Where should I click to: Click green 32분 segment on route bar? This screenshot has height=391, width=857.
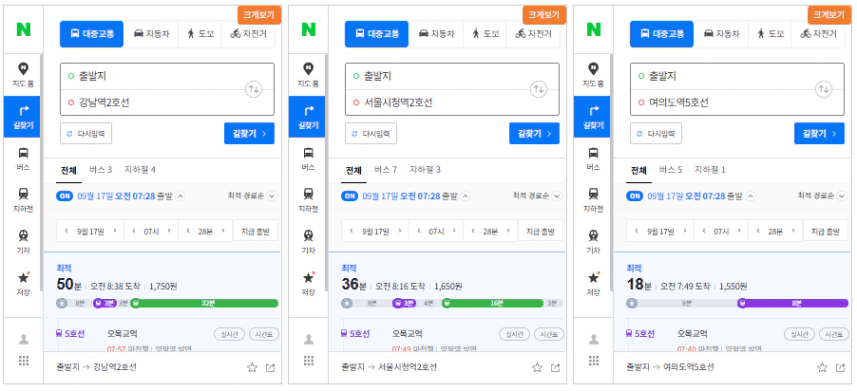point(204,303)
